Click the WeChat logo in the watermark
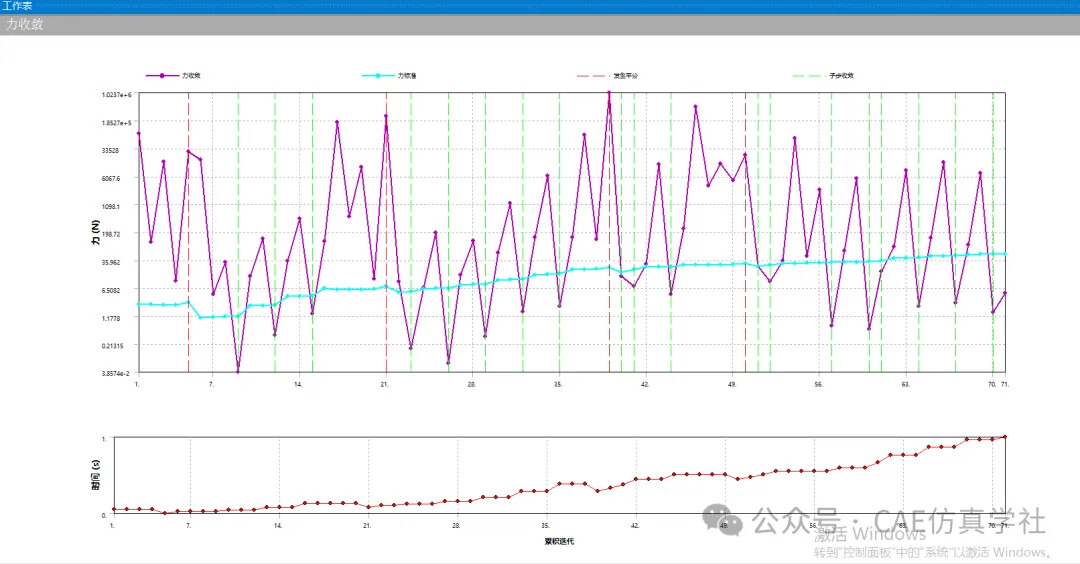1080x564 pixels. (728, 521)
